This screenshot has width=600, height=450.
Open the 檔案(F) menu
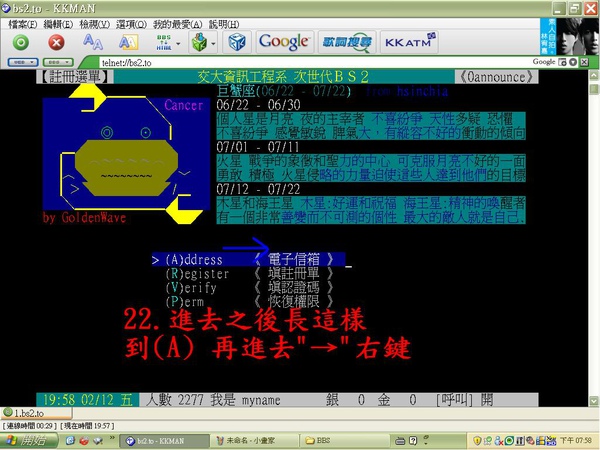point(22,24)
